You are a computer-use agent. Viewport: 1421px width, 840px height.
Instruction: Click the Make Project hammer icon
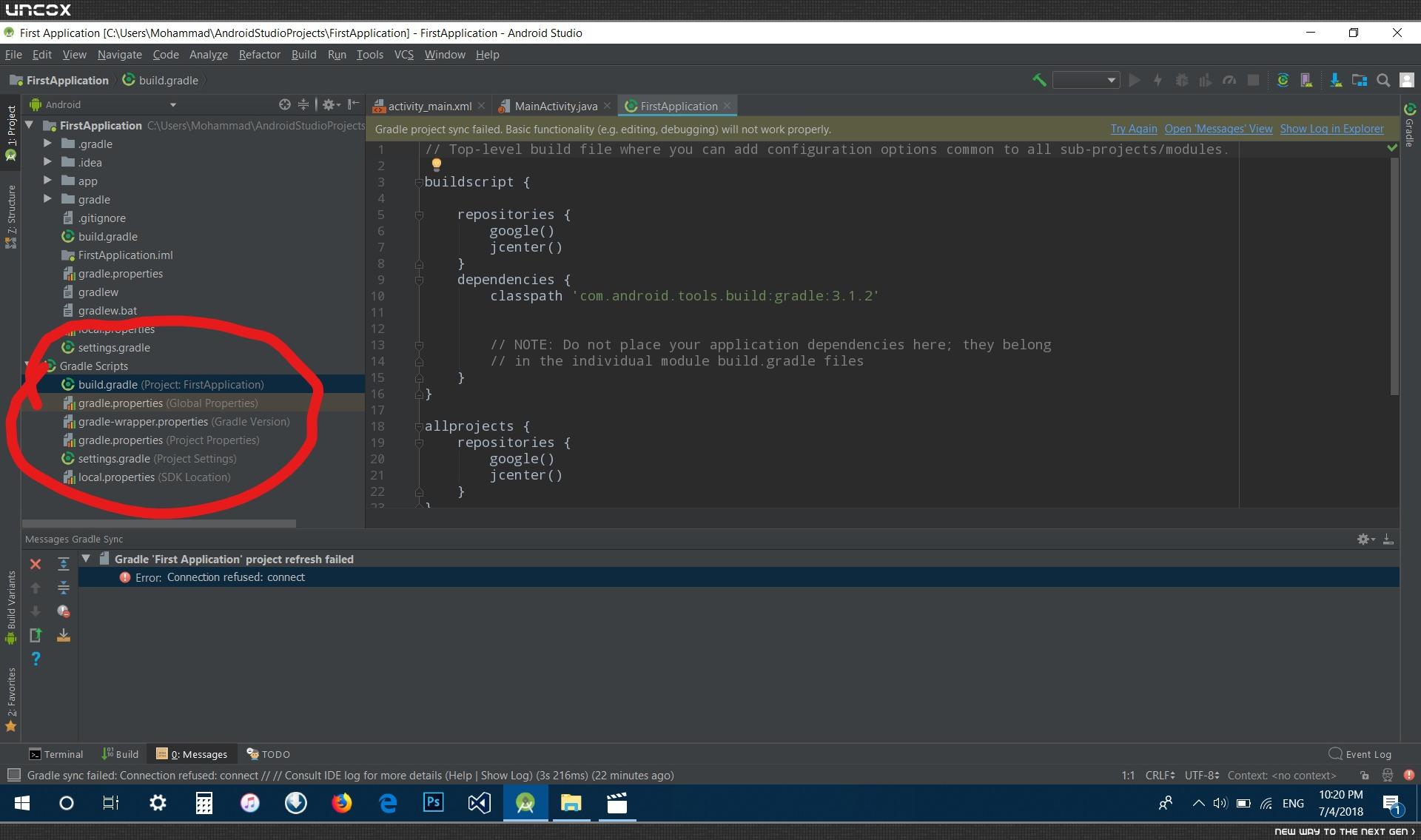tap(1039, 80)
